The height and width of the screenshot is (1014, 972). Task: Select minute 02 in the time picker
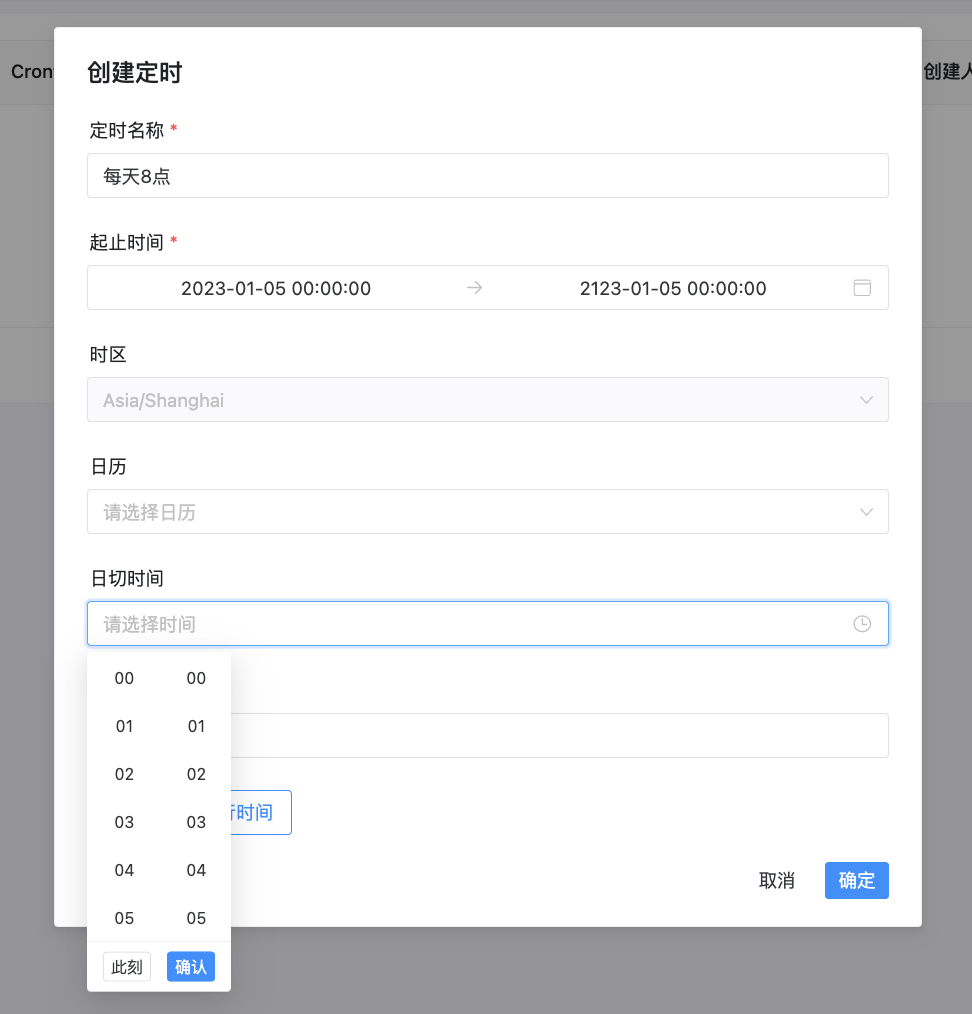[196, 774]
